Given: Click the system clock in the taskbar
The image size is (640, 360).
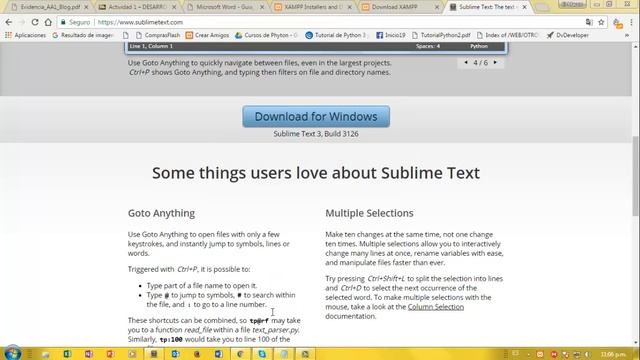Looking at the screenshot, I should [613, 354].
